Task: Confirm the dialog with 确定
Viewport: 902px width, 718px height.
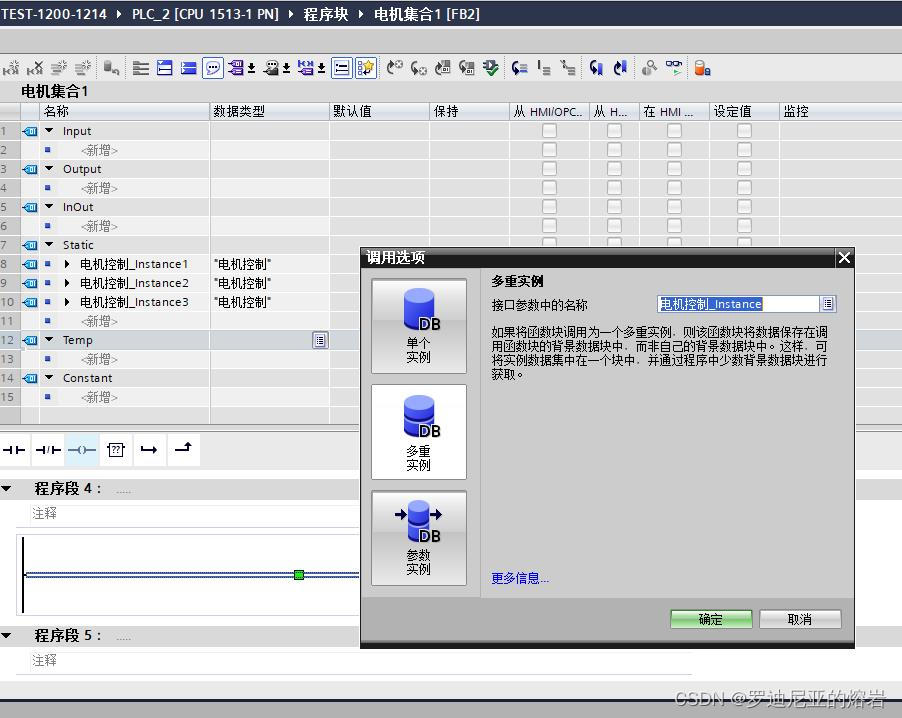Action: (x=711, y=620)
